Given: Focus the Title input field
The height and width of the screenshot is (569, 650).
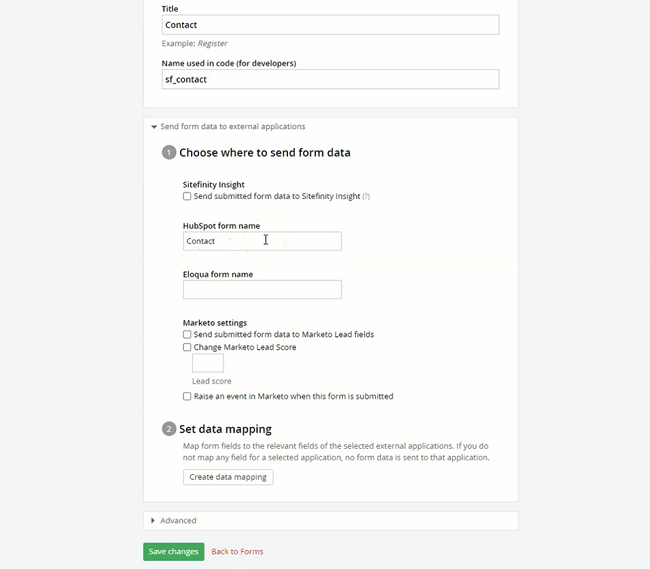Looking at the screenshot, I should coord(330,25).
